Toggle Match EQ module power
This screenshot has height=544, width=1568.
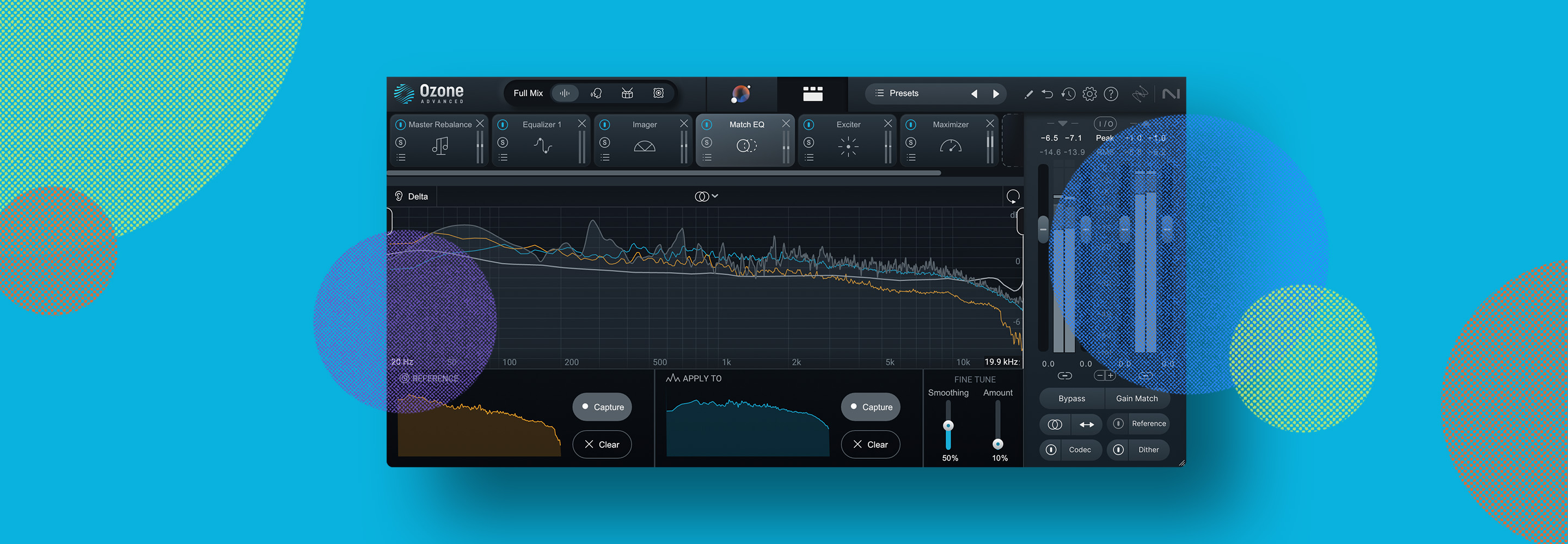click(707, 125)
